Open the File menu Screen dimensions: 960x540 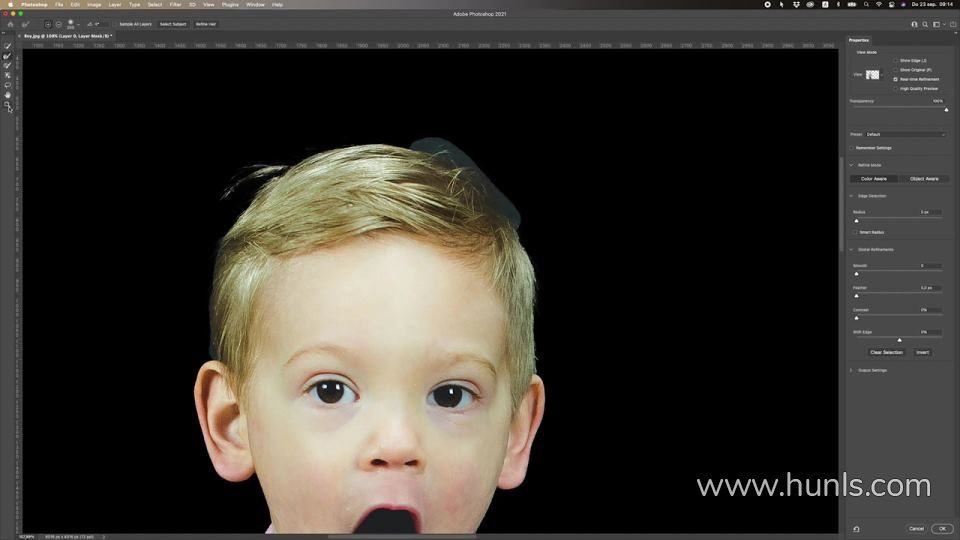click(x=59, y=4)
